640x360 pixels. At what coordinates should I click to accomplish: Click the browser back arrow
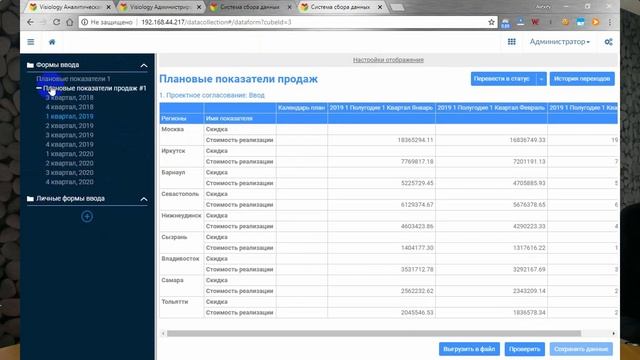(x=31, y=22)
